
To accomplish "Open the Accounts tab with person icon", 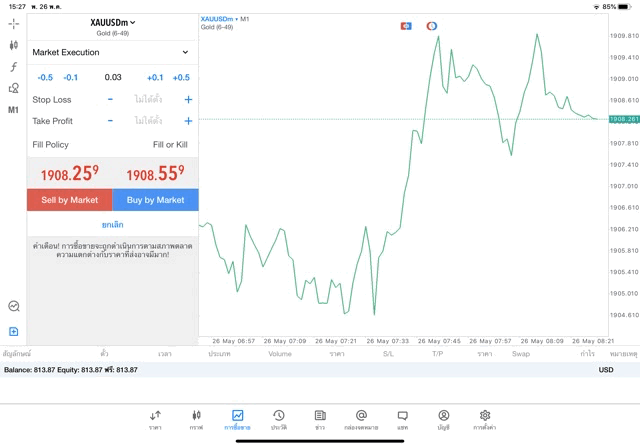I will click(444, 420).
